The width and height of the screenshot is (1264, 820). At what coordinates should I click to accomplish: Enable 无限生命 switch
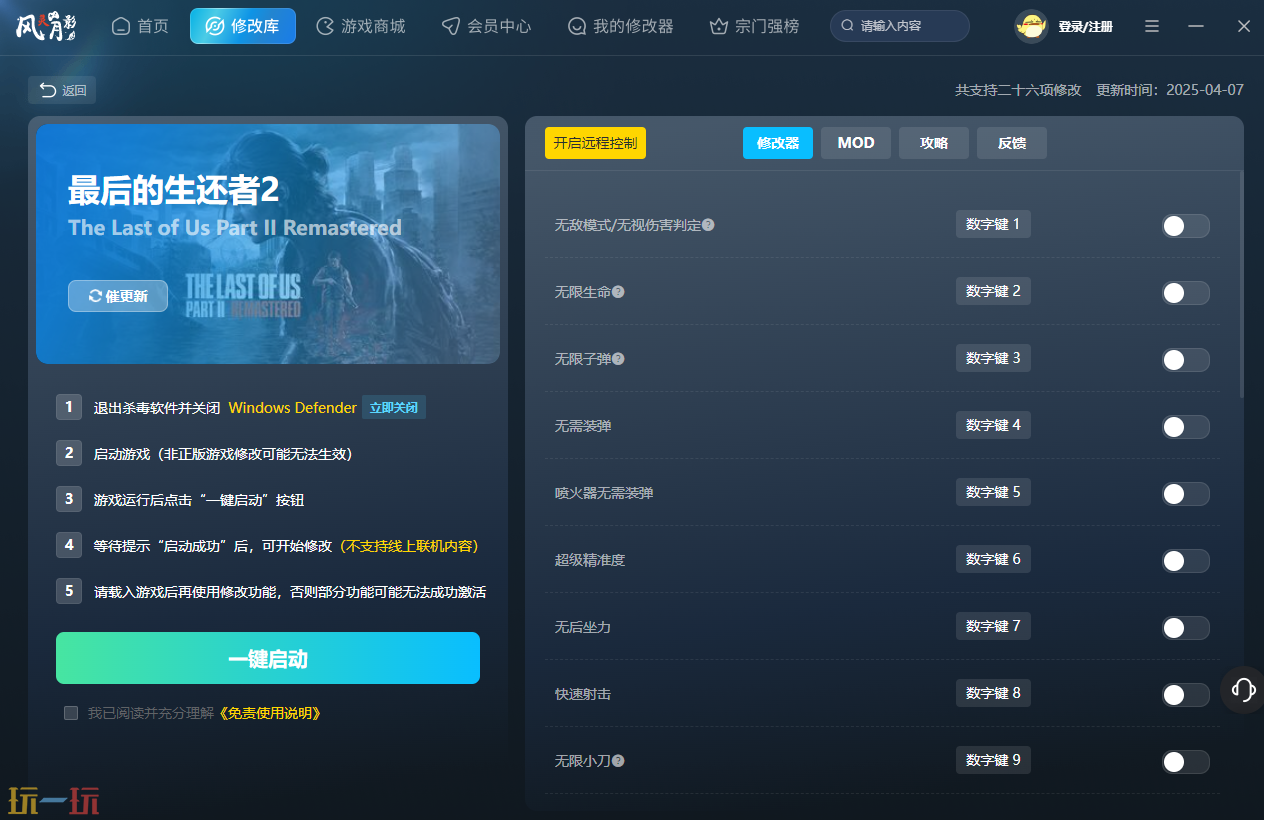1185,293
